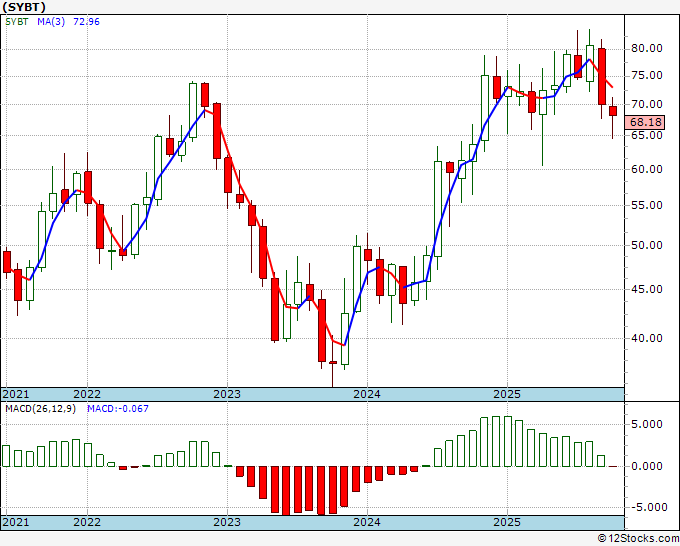The height and width of the screenshot is (546, 680).
Task: Click the MACD:-0.067 value label
Action: [x=118, y=409]
